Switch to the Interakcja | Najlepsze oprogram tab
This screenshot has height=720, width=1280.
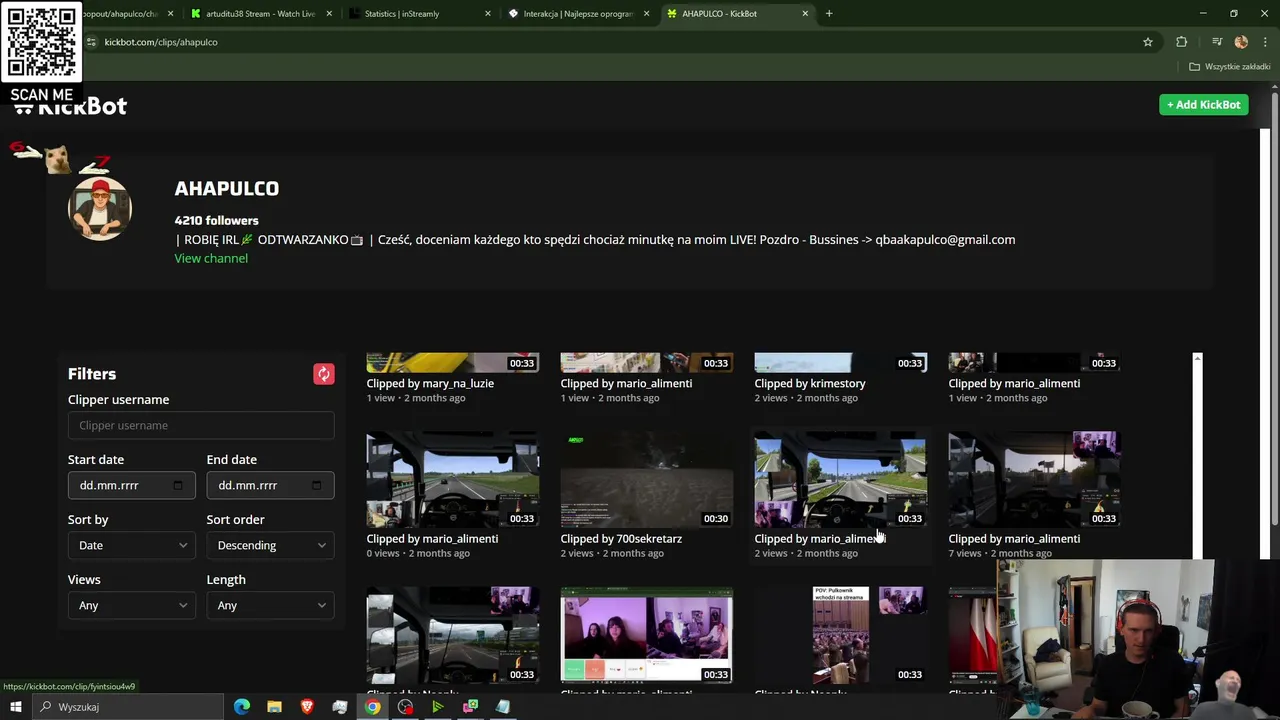point(578,14)
